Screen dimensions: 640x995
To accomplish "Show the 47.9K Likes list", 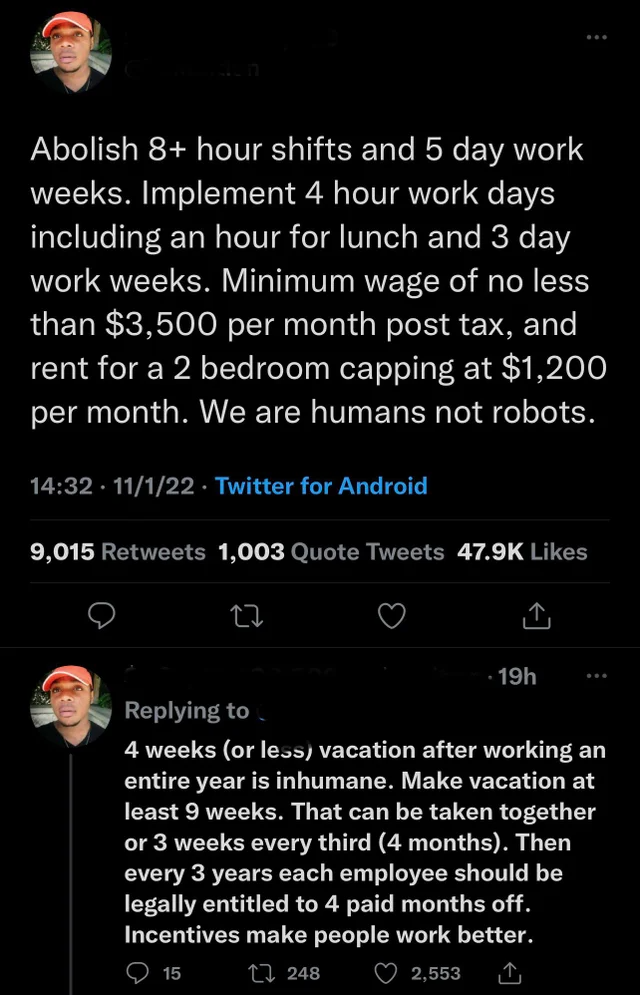I will click(522, 551).
